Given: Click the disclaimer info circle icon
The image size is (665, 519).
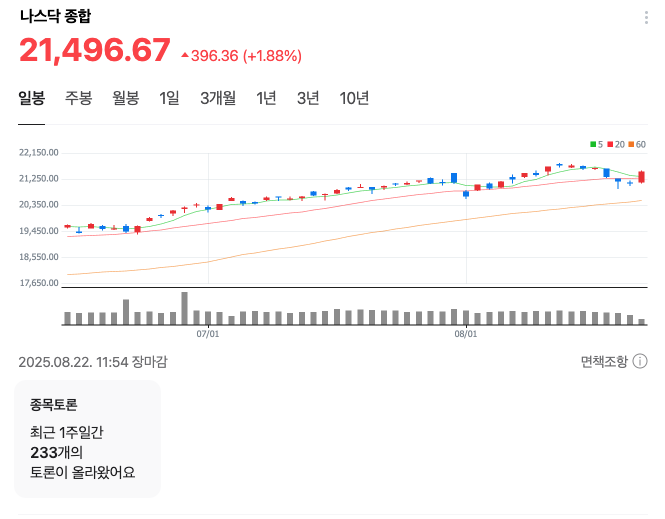Looking at the screenshot, I should click(640, 361).
